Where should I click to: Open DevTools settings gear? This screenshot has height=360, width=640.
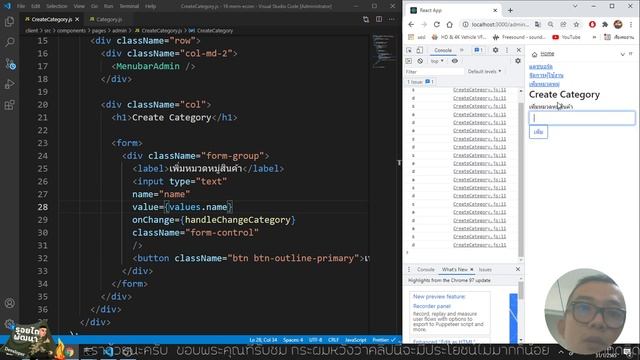click(495, 50)
